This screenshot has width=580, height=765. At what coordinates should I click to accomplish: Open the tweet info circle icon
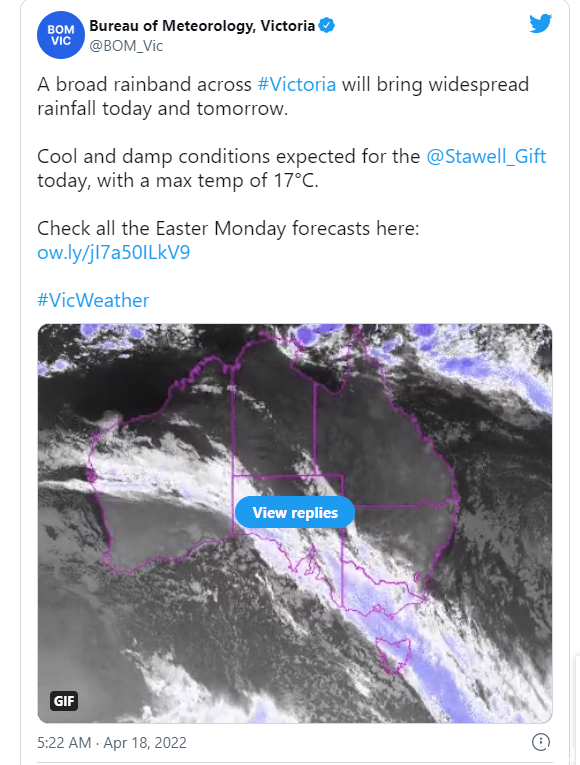(x=540, y=742)
